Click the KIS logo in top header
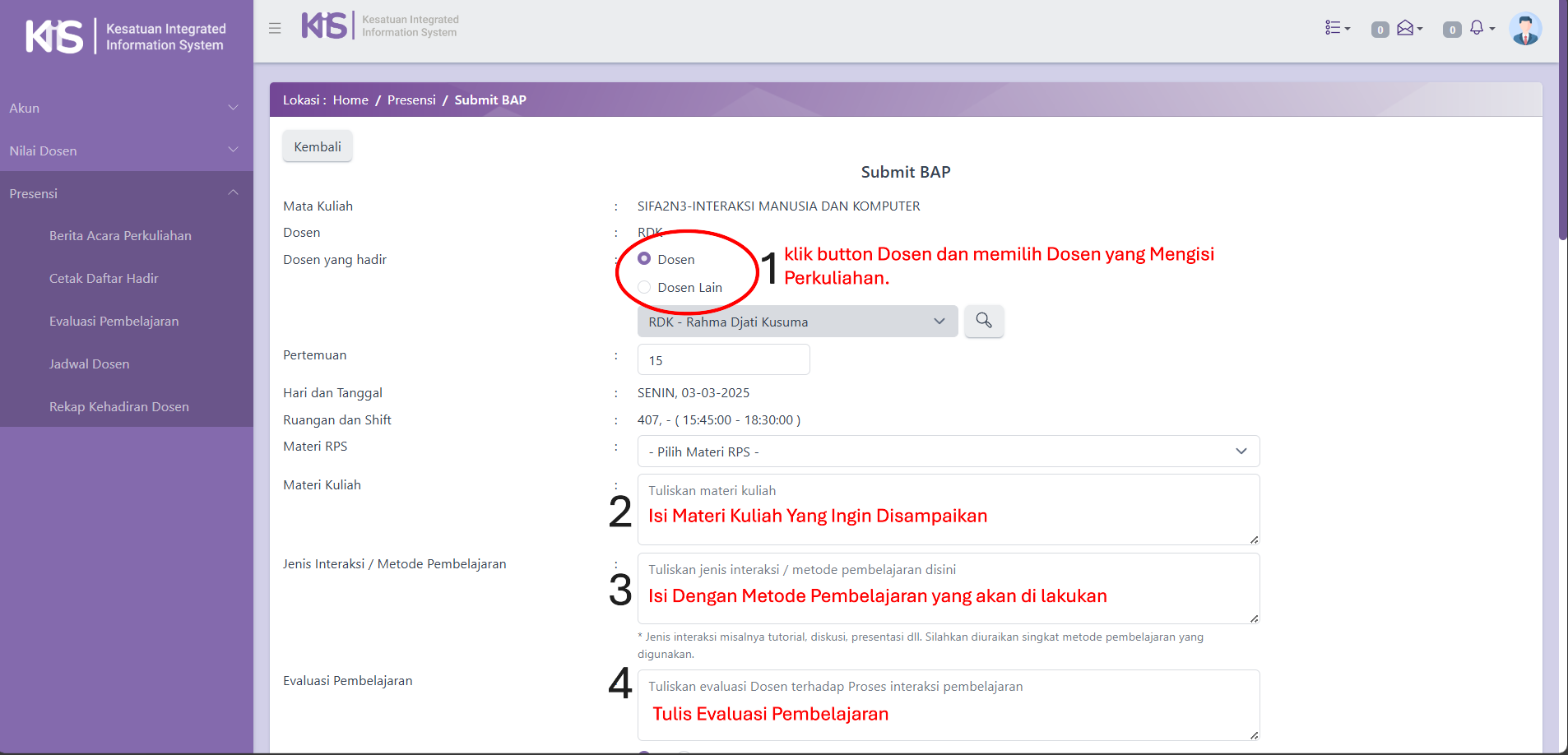 click(x=324, y=25)
